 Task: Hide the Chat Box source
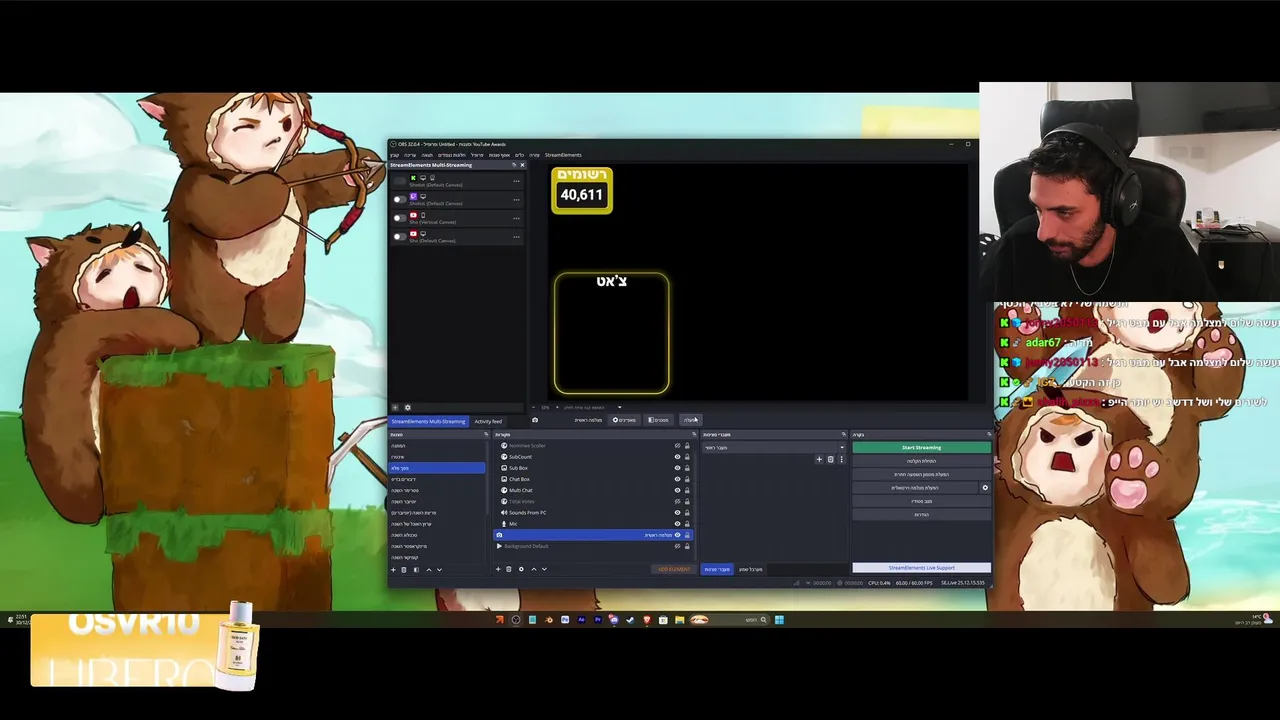tap(677, 479)
